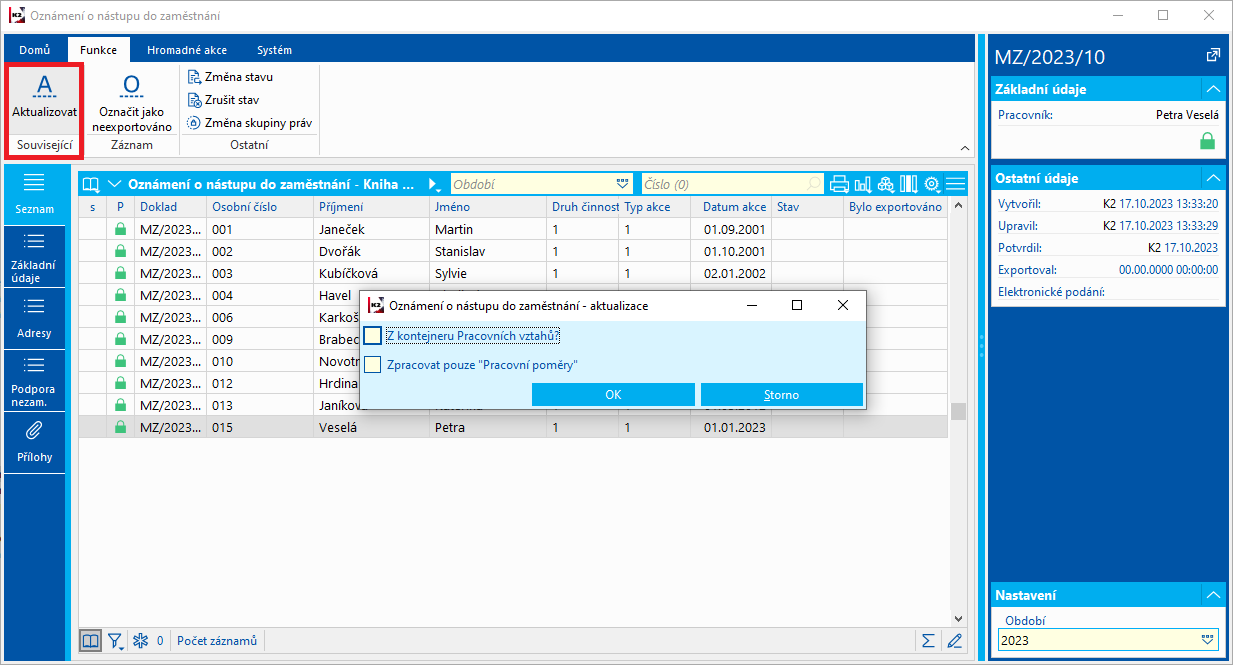
Task: Collapse the Ostatní údaje panel
Action: (x=1213, y=178)
